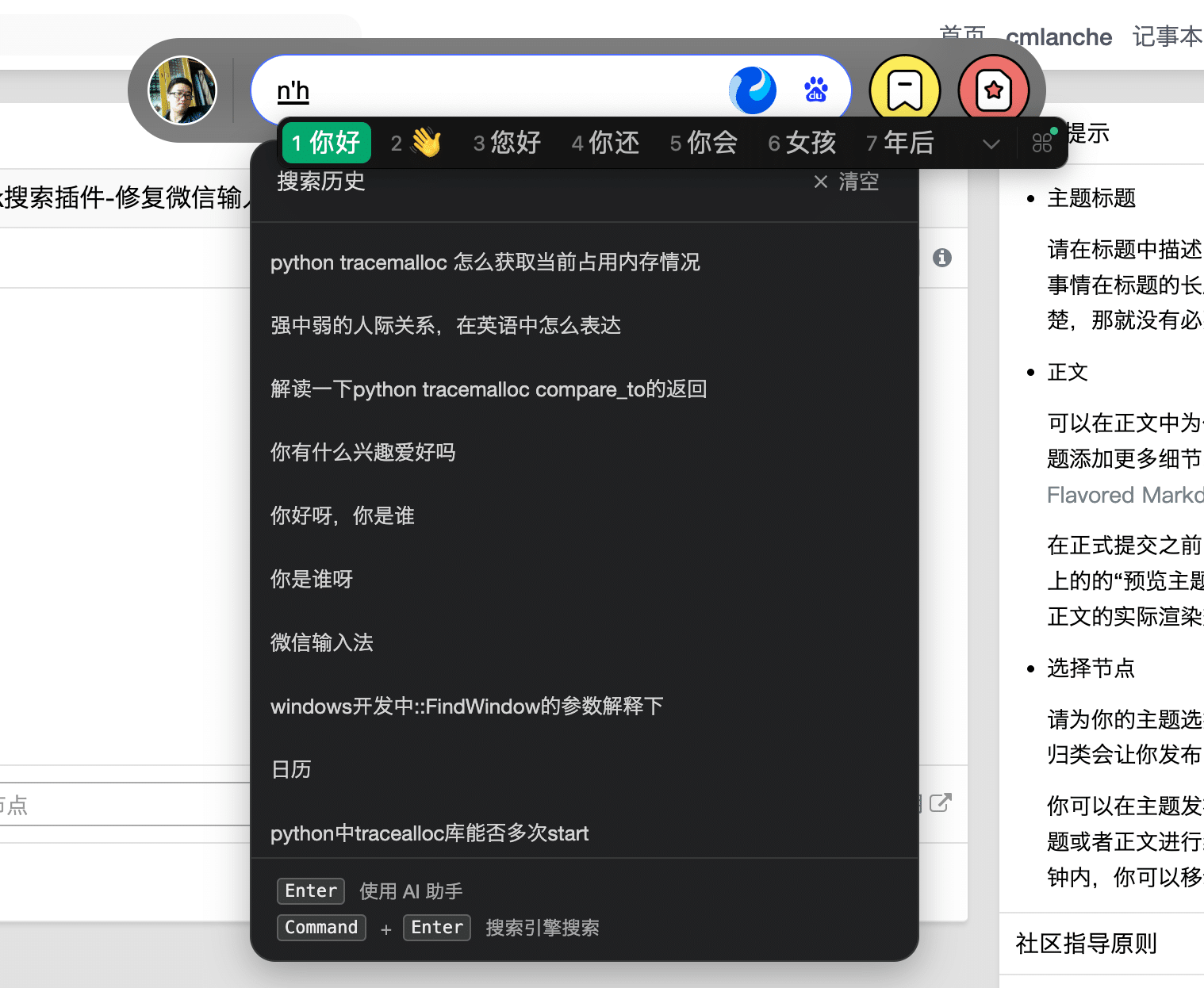Select the waving hand emoji candidate

click(416, 143)
